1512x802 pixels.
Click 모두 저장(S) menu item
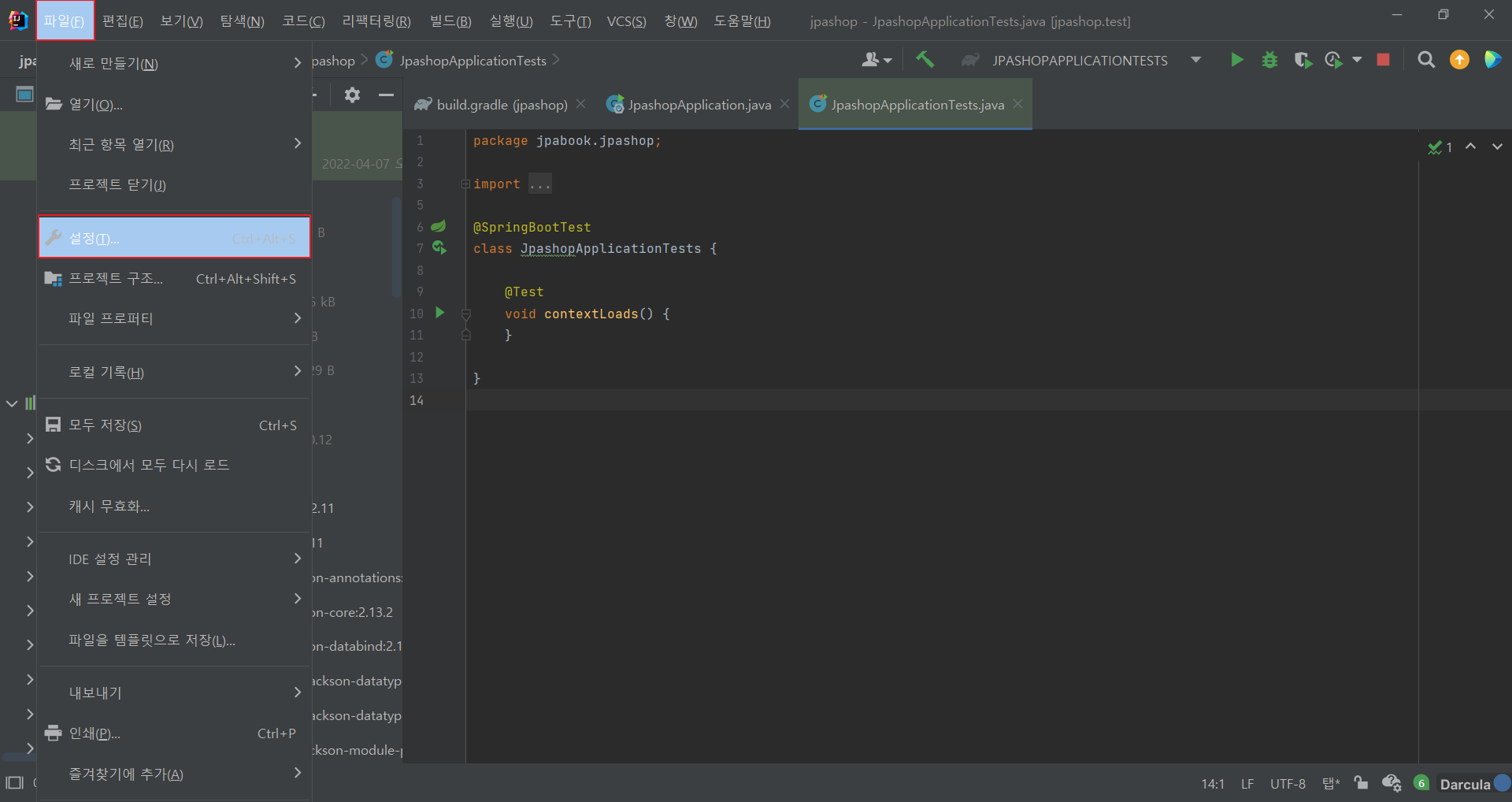tap(174, 425)
